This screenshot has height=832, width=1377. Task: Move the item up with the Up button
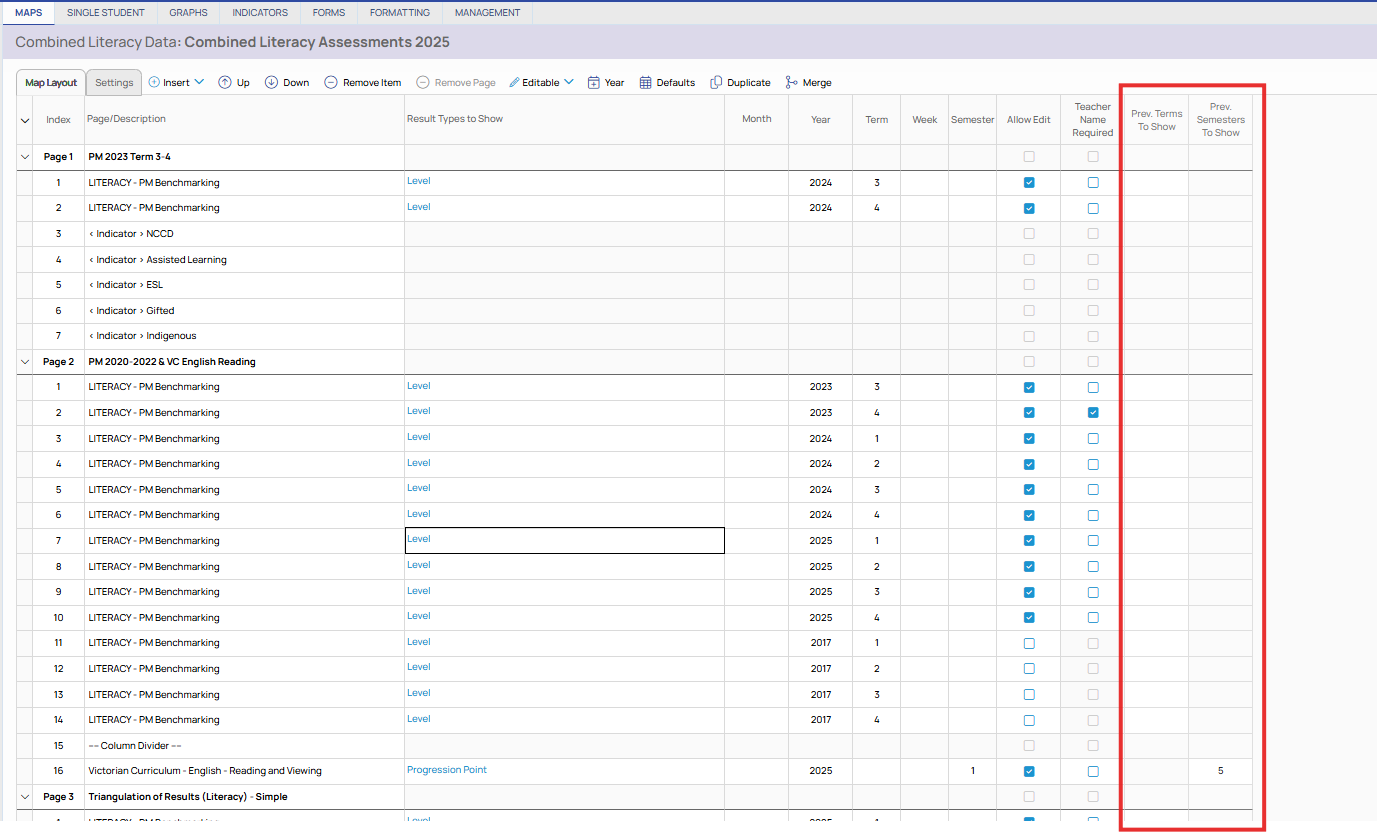[x=234, y=83]
